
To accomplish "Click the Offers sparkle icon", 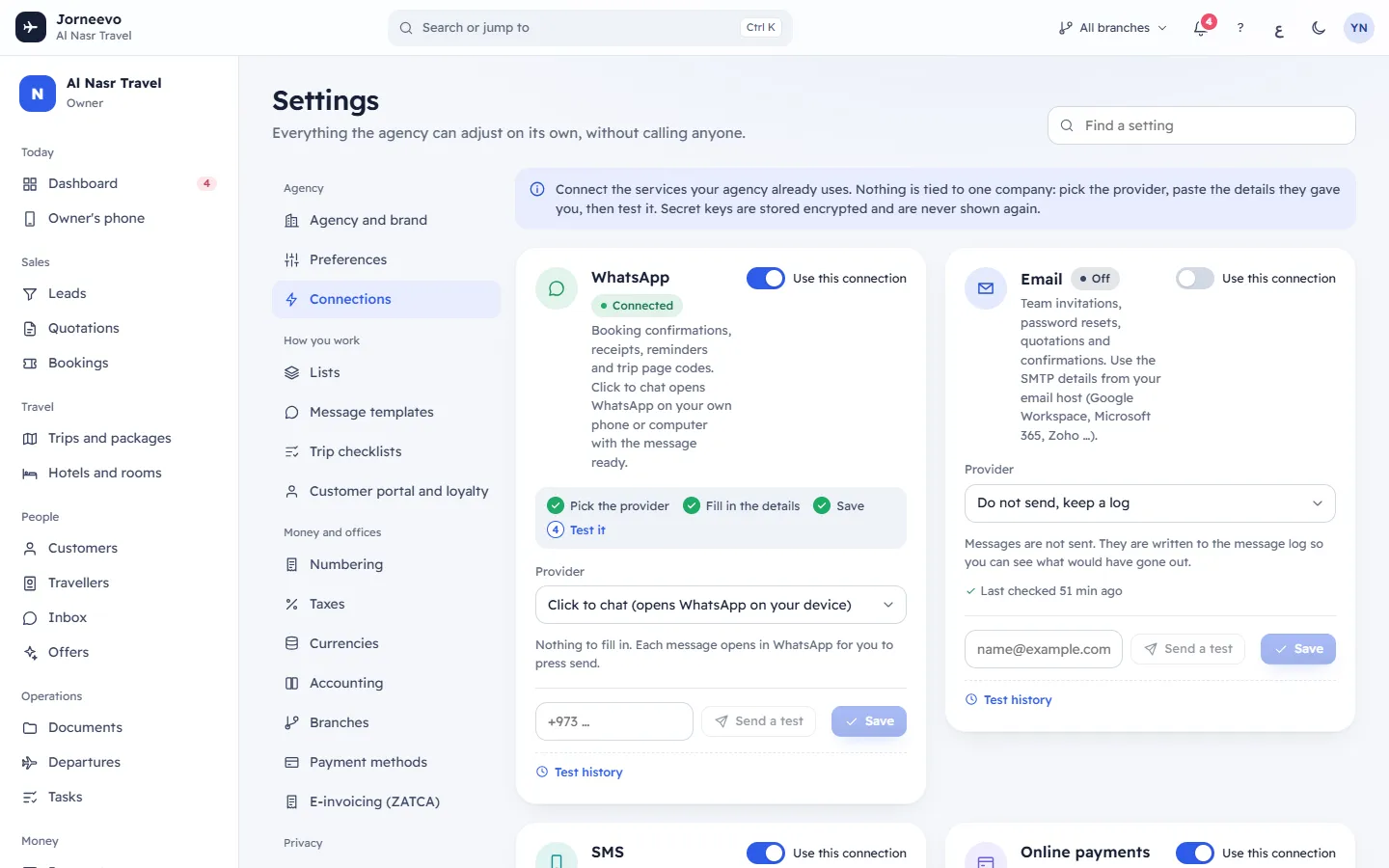I will coord(30,653).
